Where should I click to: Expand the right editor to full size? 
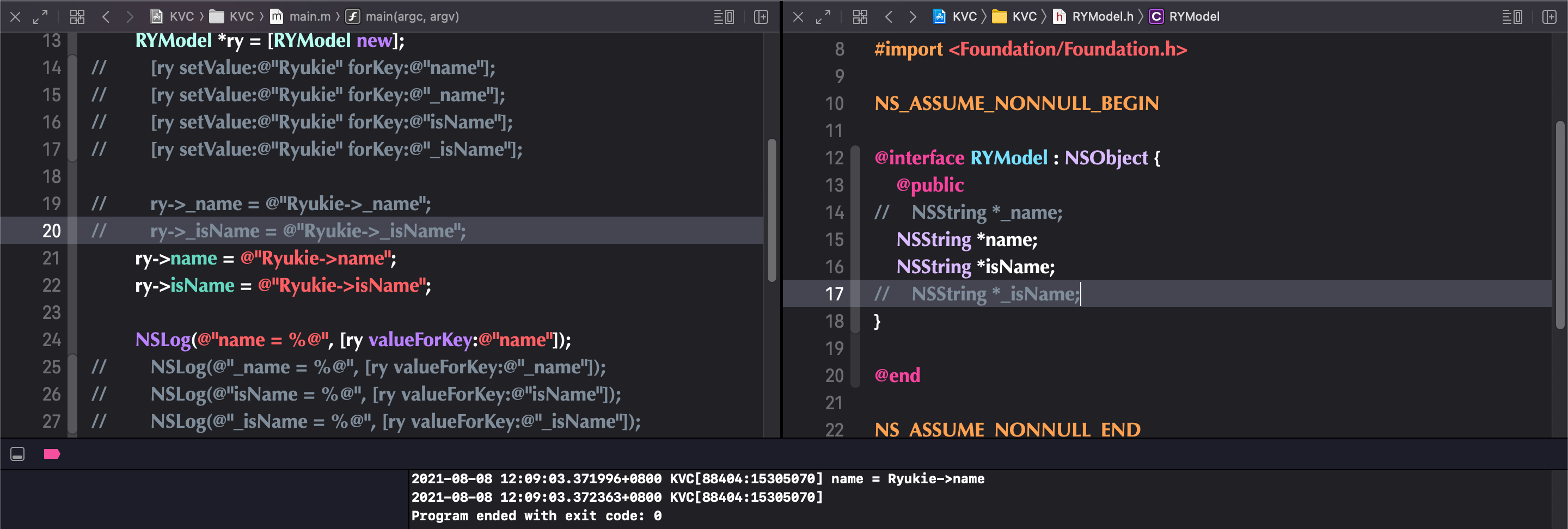(823, 17)
